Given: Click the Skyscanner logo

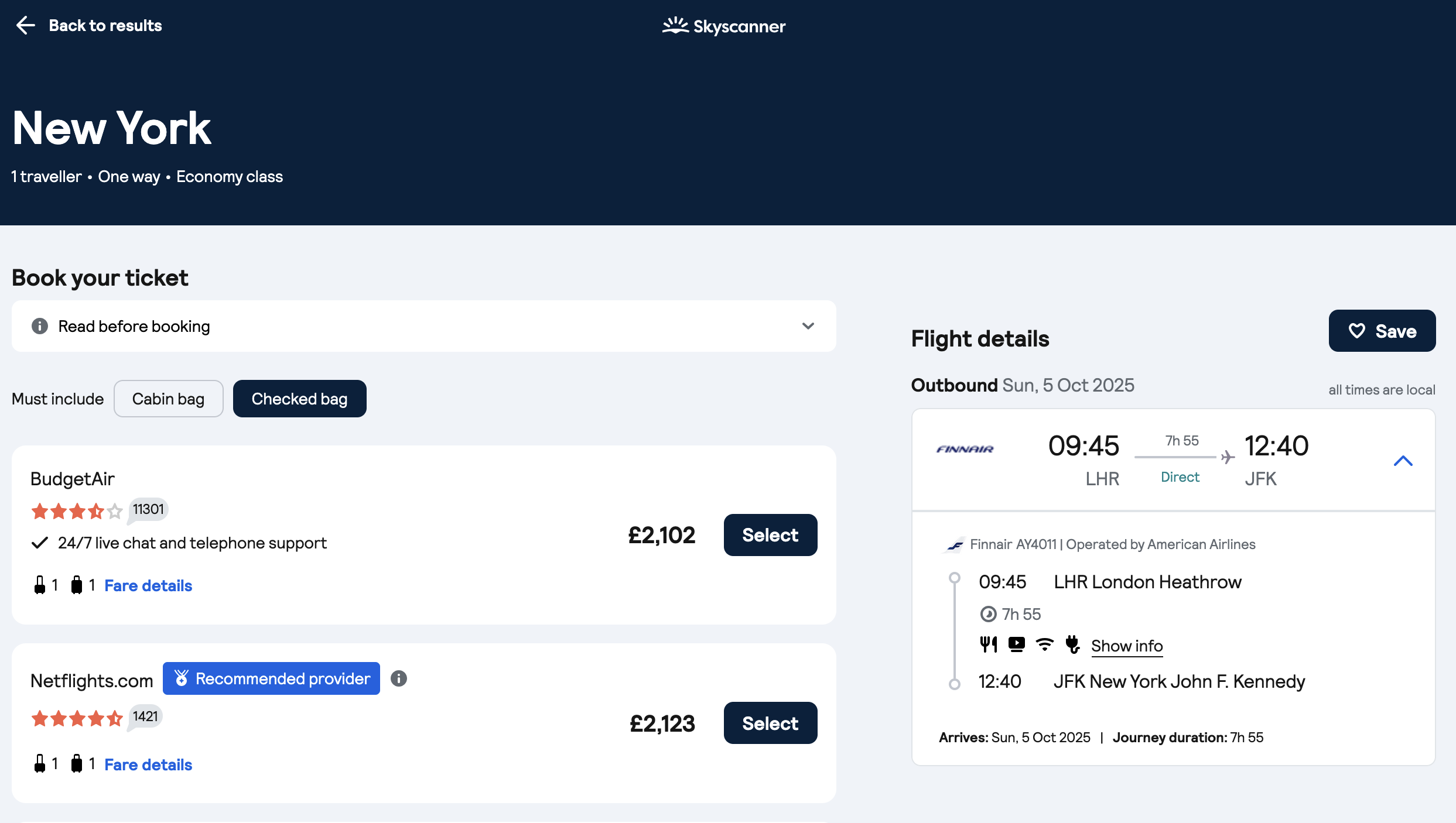Looking at the screenshot, I should tap(724, 26).
